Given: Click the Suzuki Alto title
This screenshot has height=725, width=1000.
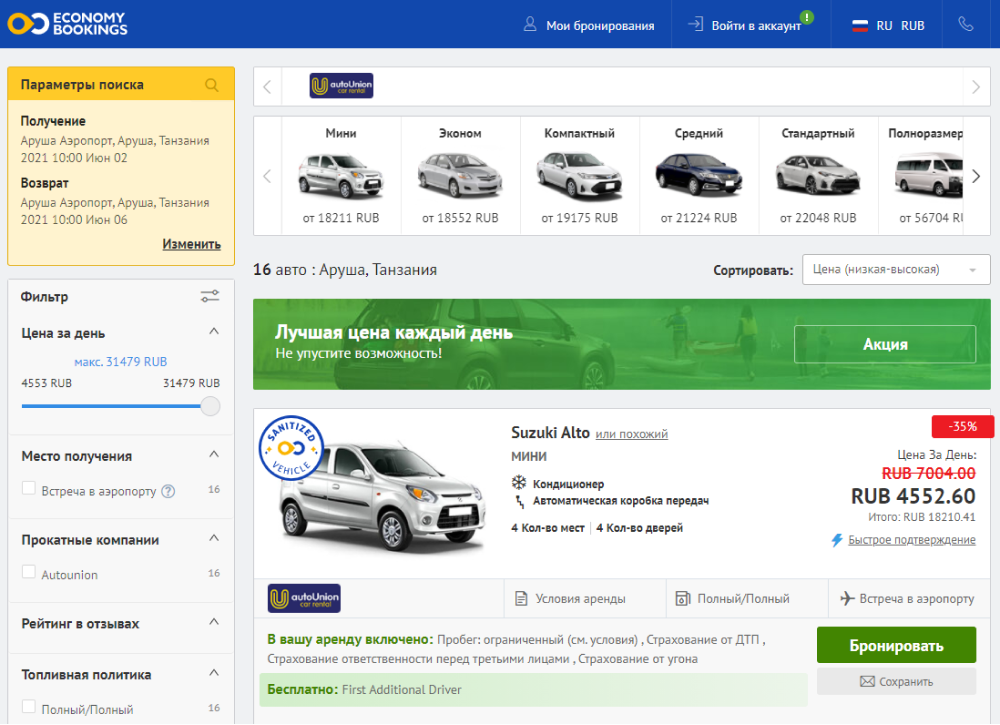Looking at the screenshot, I should tap(550, 433).
